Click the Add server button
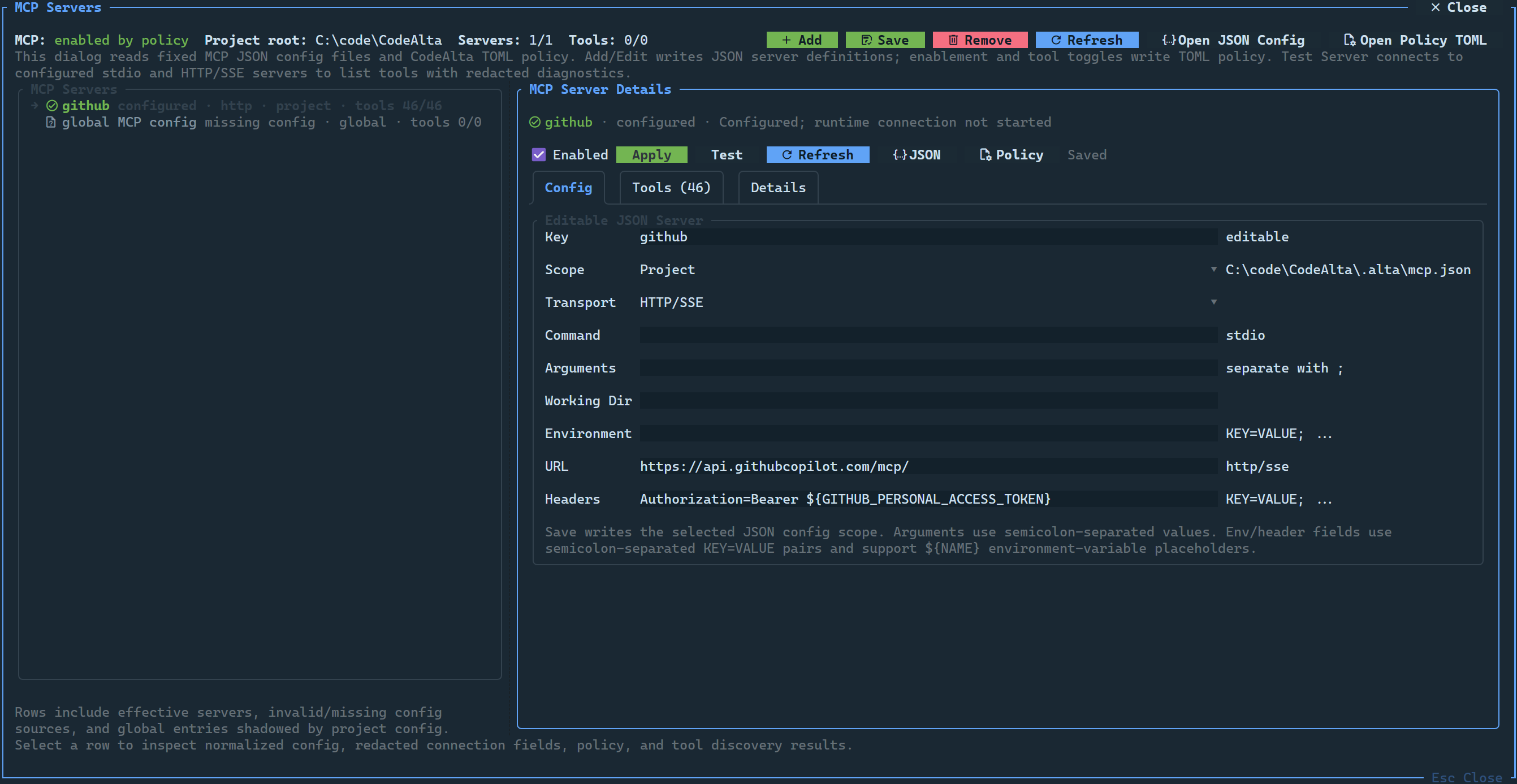 click(x=802, y=40)
